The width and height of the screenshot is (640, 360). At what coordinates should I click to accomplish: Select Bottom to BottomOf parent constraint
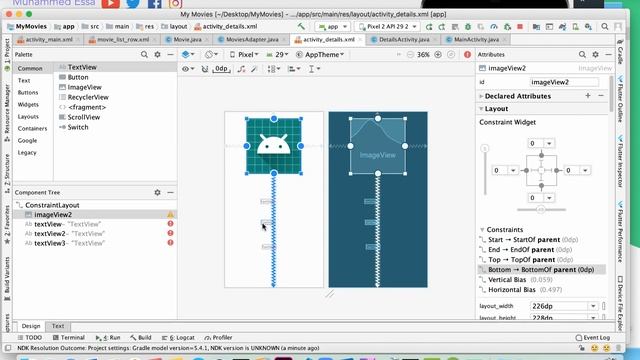(x=541, y=270)
